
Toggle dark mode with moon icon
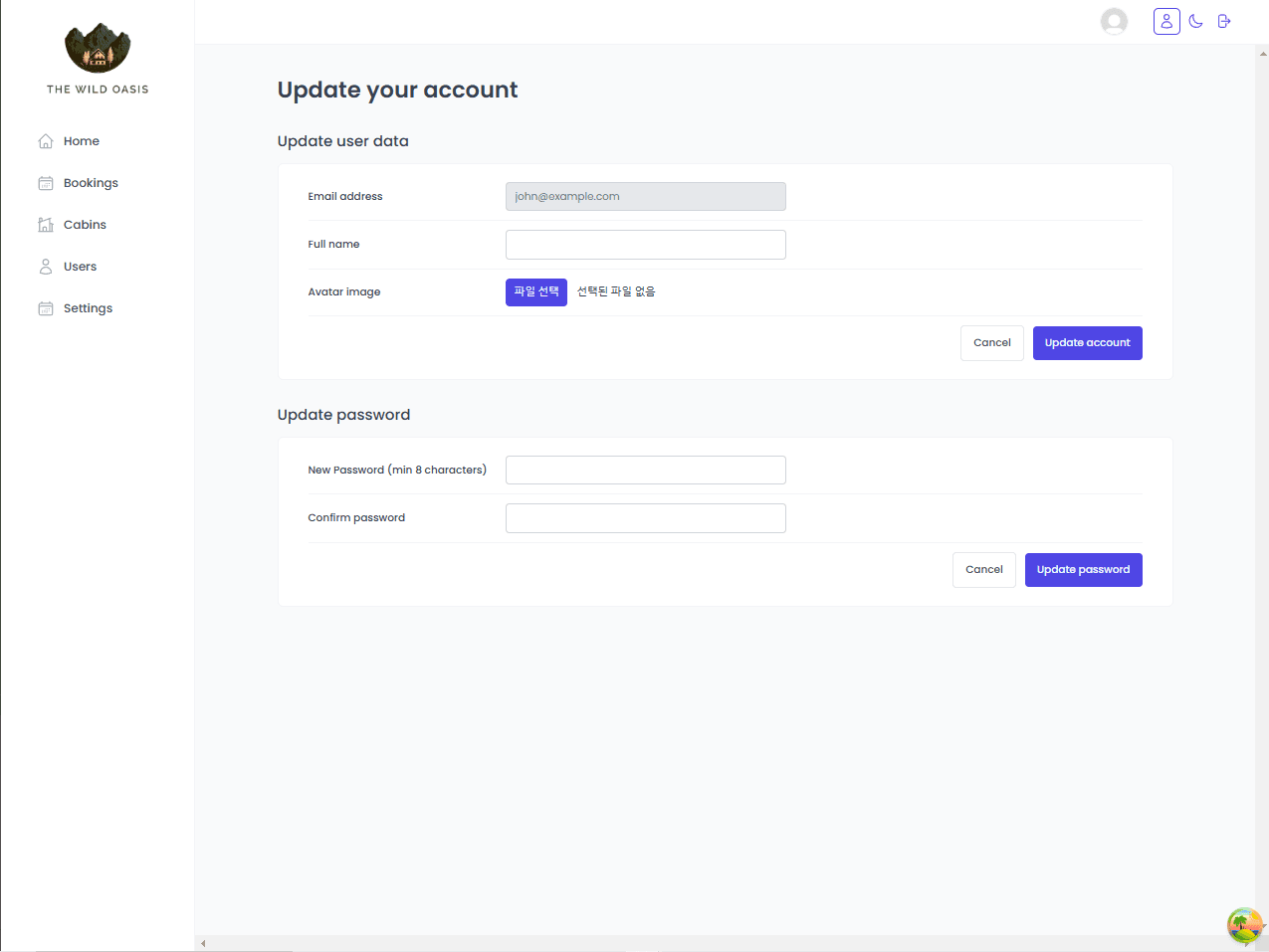coord(1196,21)
